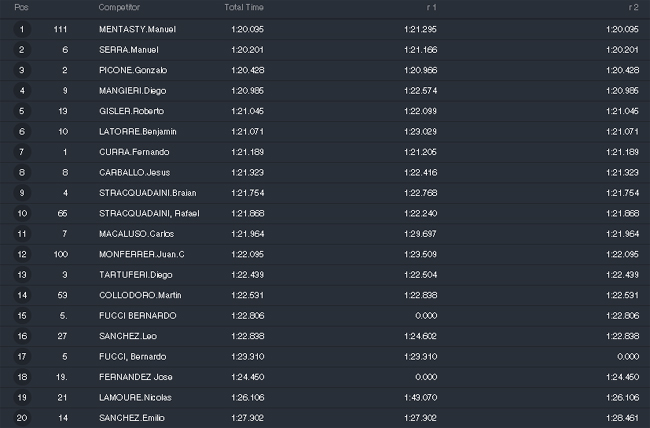Open competitor PICONE.Gonzalo
Image resolution: width=650 pixels, height=428 pixels.
tap(133, 71)
